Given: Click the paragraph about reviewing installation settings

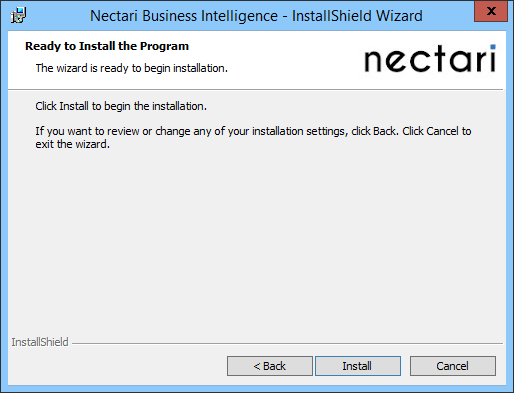Looking at the screenshot, I should pos(253,138).
